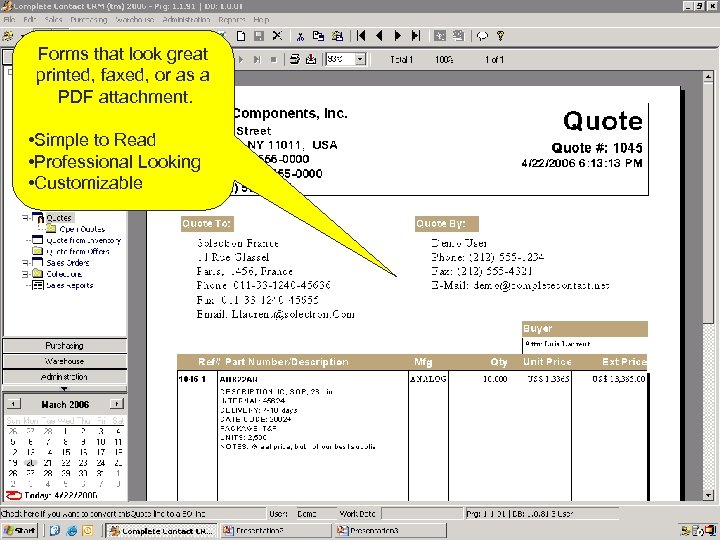Click the zoom percentage value field
Viewport: 720px width, 540px height.
pos(340,59)
